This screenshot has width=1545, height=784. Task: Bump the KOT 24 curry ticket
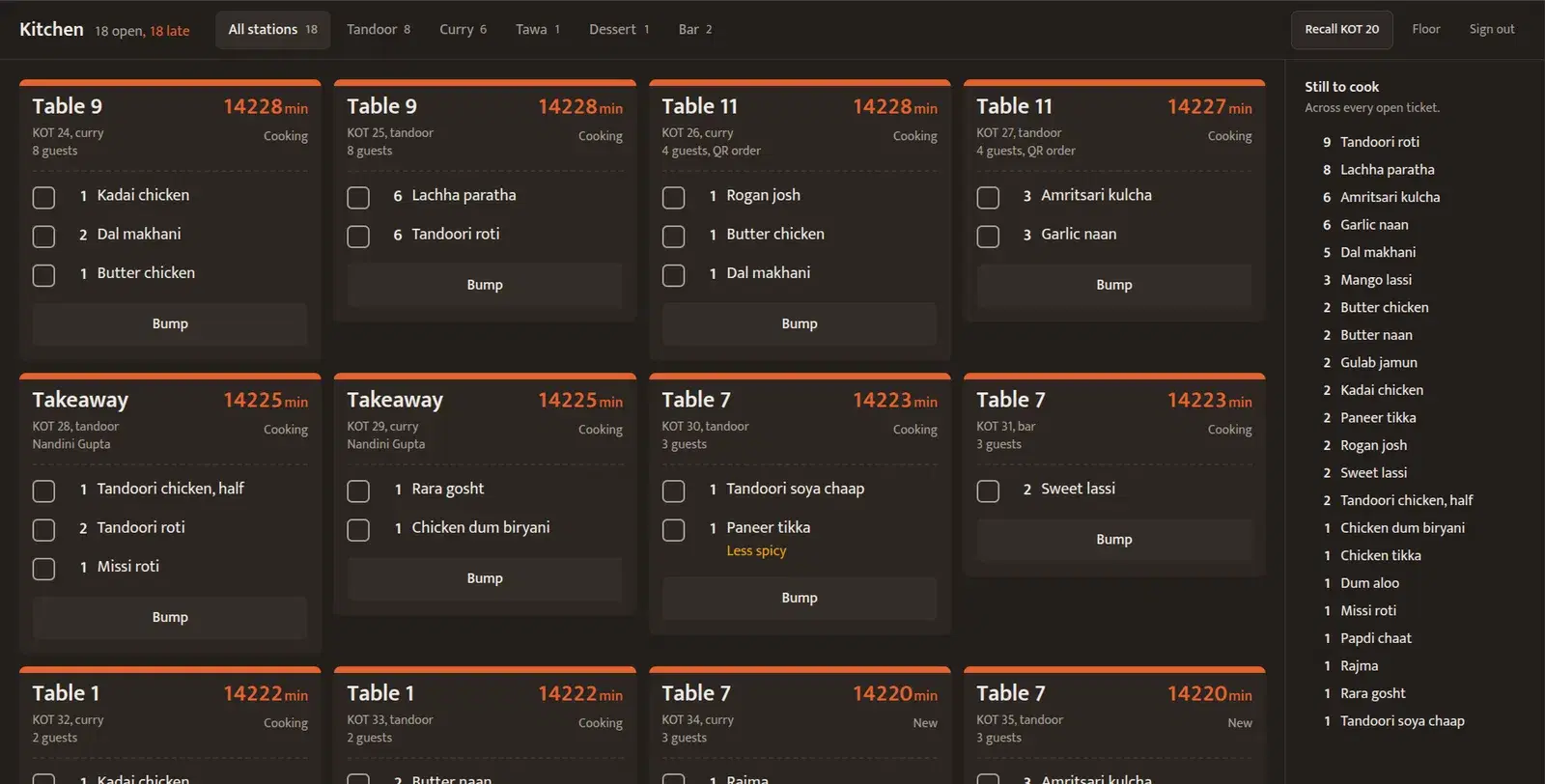point(170,324)
